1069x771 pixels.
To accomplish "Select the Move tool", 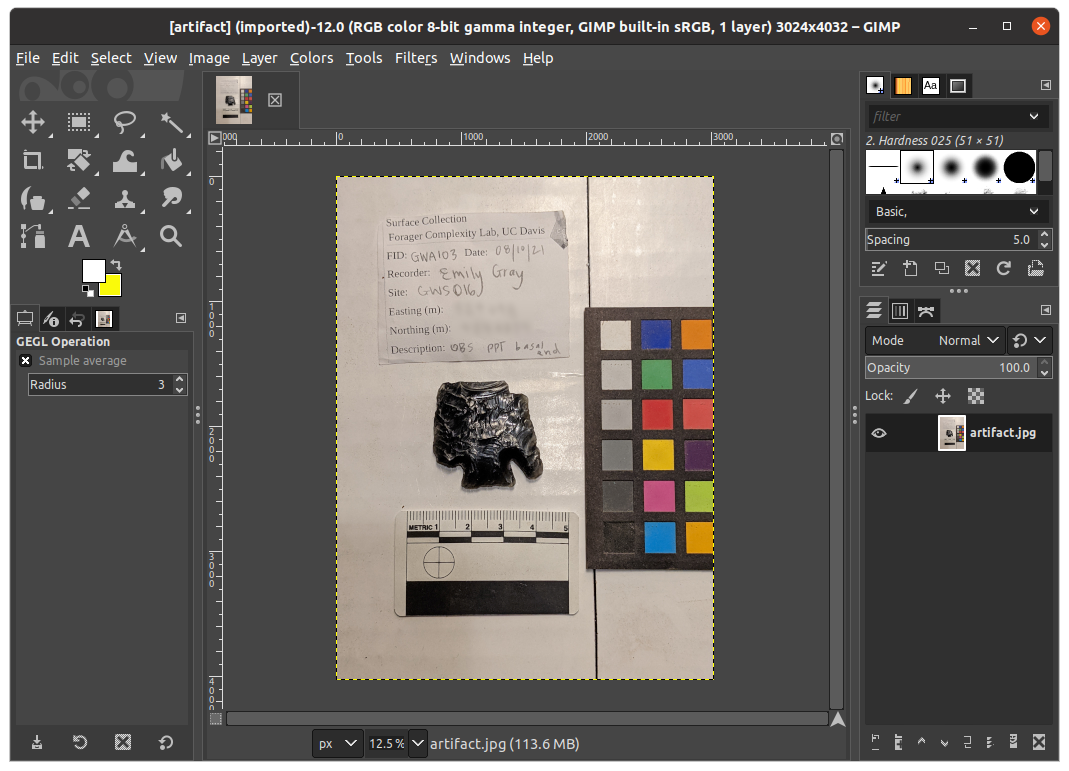I will click(x=33, y=123).
